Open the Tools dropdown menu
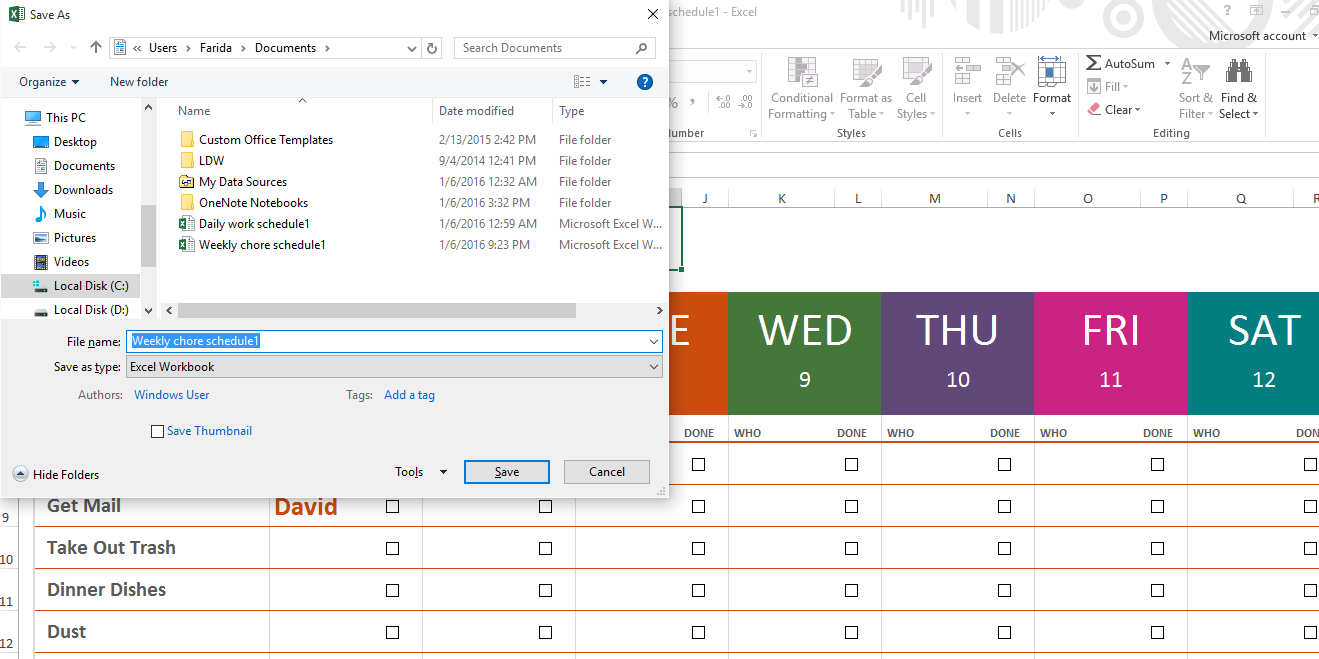 click(x=421, y=472)
